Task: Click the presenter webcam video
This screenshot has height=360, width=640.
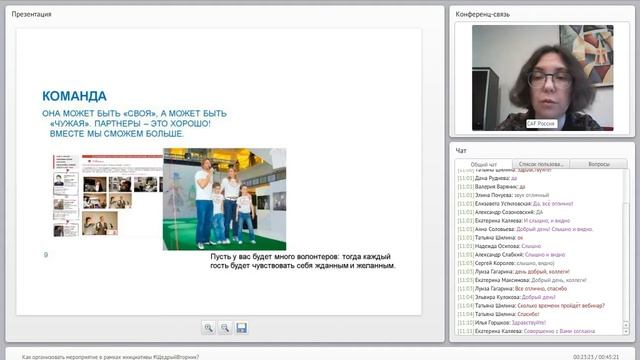Action: pyautogui.click(x=542, y=78)
